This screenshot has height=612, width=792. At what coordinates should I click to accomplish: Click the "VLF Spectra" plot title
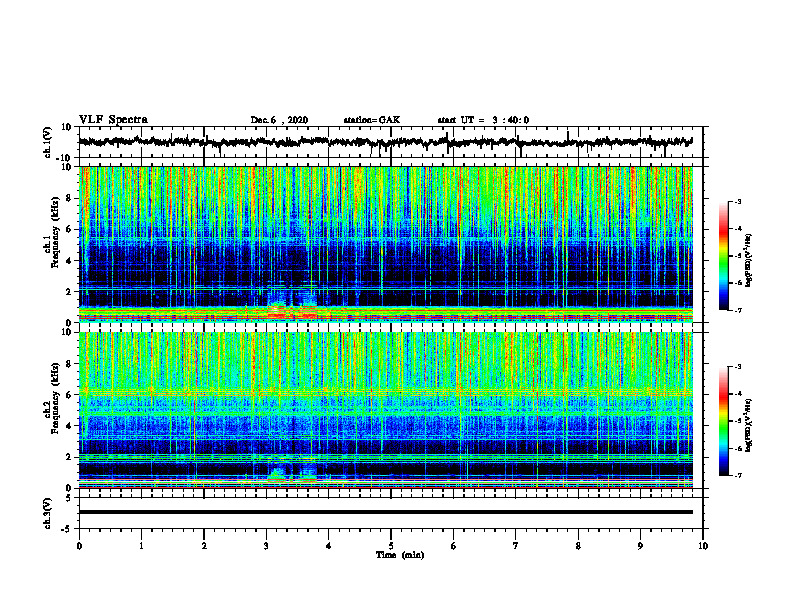[113, 120]
